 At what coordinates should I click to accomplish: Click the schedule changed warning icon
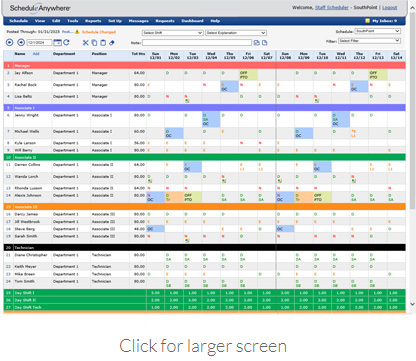(x=77, y=32)
